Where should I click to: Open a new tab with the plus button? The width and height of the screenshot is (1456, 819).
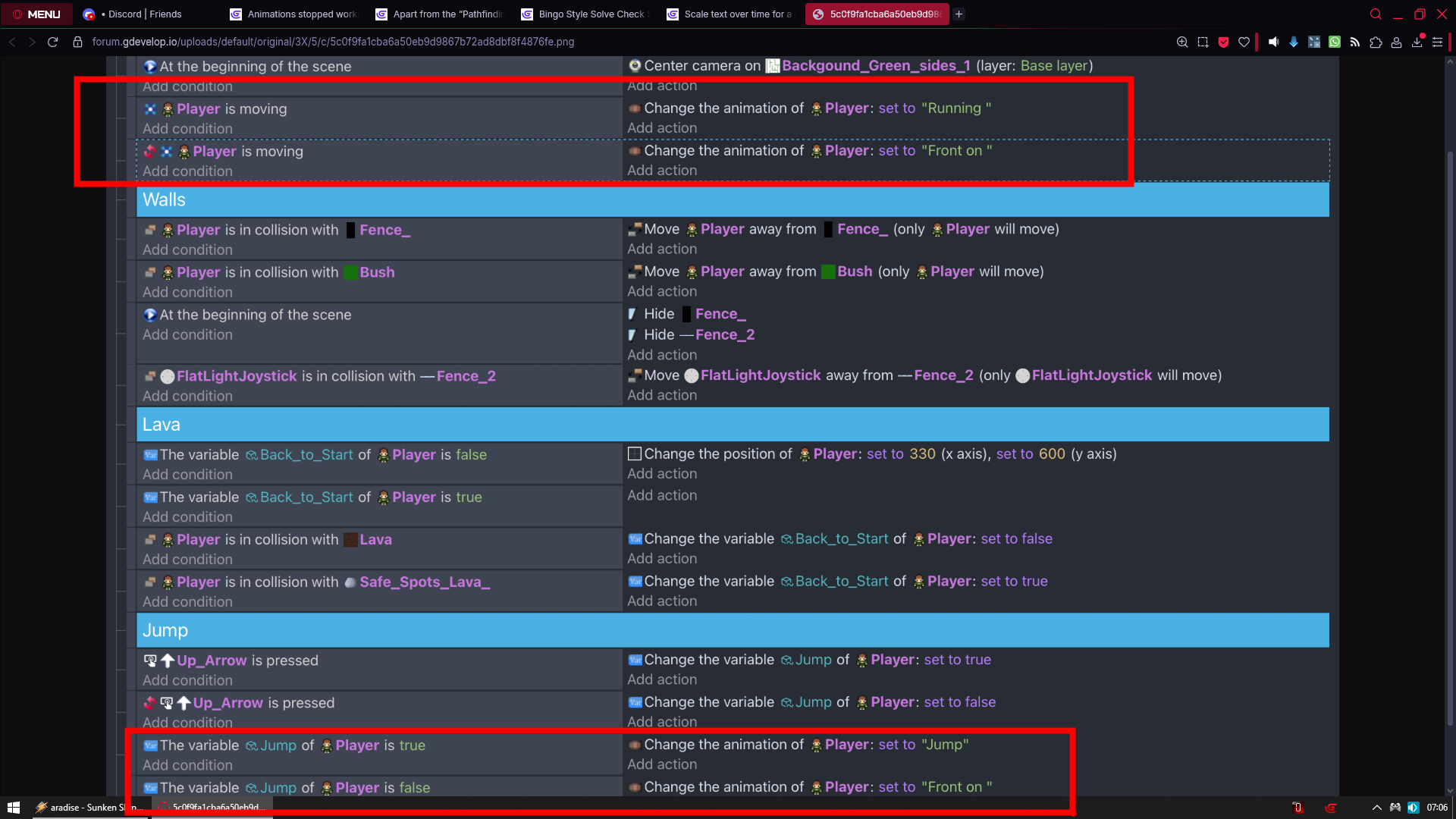959,14
